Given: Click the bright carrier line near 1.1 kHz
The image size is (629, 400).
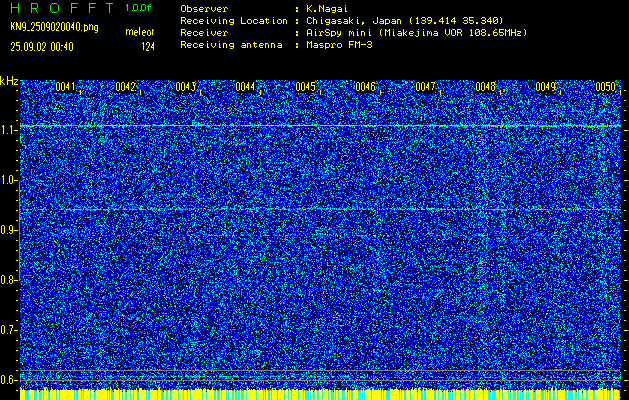Looking at the screenshot, I should click(x=320, y=126).
